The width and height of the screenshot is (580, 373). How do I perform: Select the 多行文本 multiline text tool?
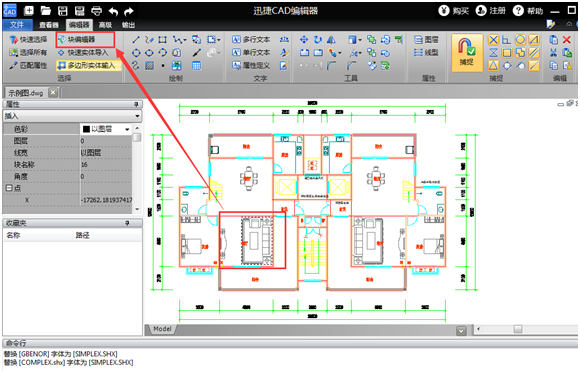coord(251,40)
